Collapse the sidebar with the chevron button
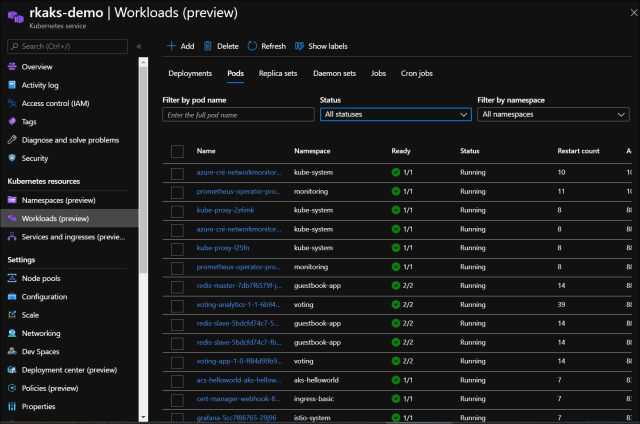This screenshot has width=640, height=424. (x=139, y=46)
